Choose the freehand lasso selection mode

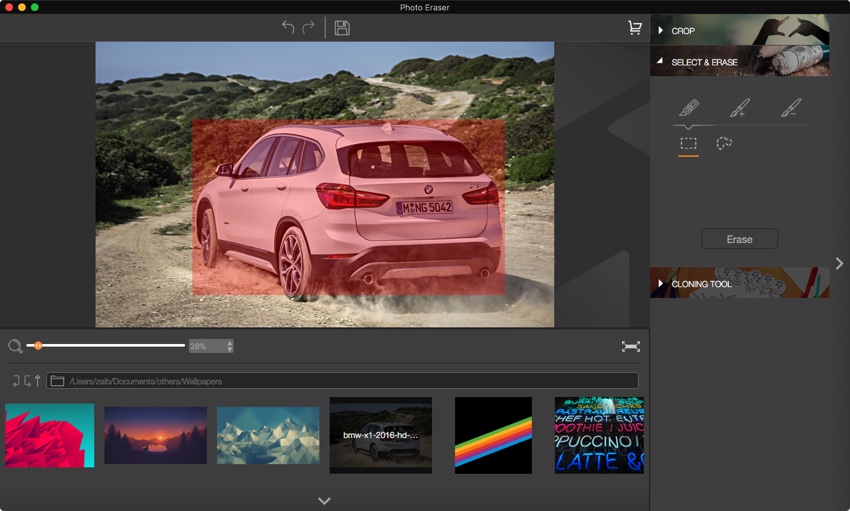[724, 144]
